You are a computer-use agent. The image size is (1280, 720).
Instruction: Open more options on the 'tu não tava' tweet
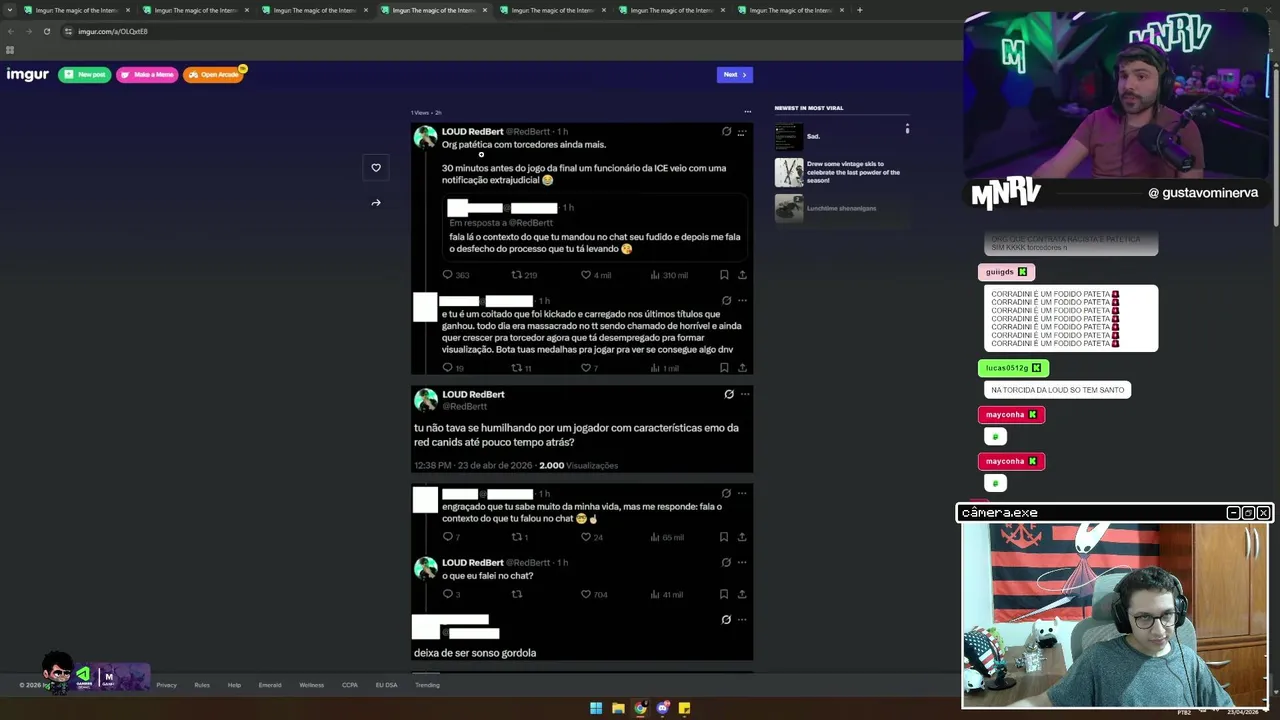745,395
